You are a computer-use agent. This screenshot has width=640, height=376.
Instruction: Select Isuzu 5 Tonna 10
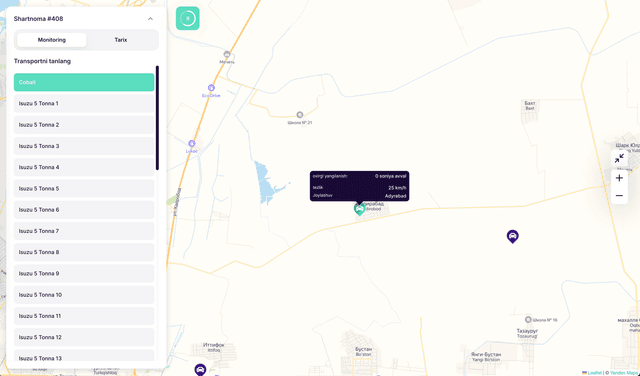pyautogui.click(x=84, y=295)
